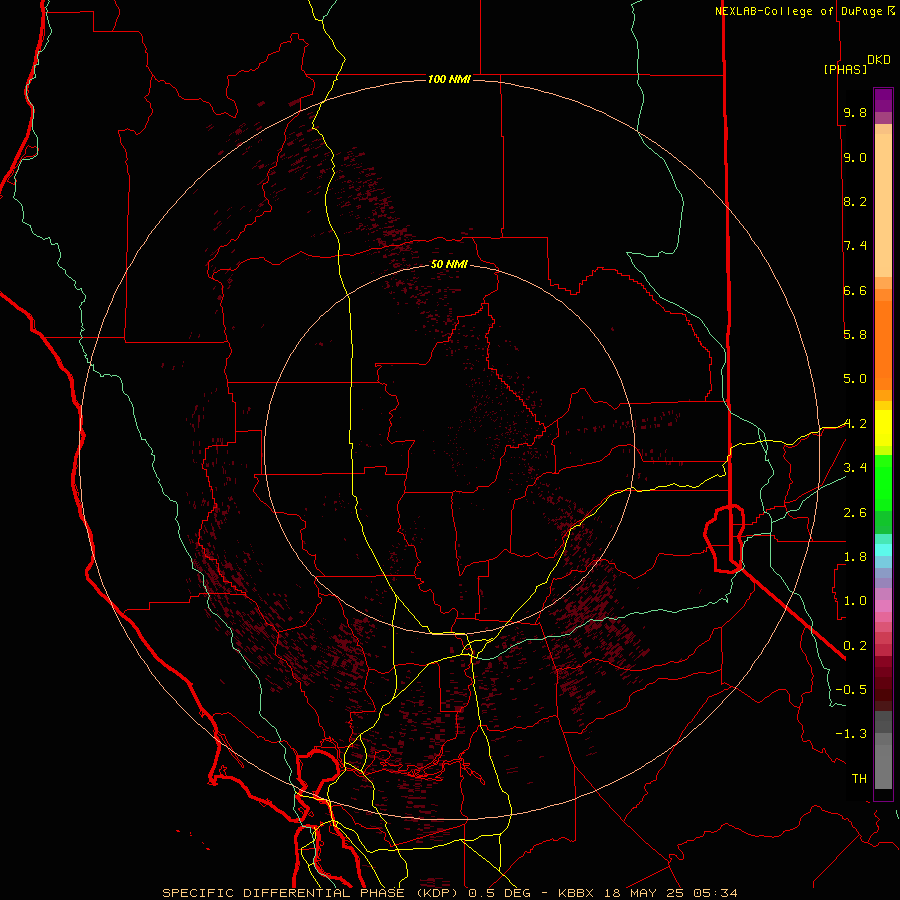This screenshot has width=900, height=900.
Task: Pick the cyan swatch beside 1.8
Action: click(x=883, y=550)
